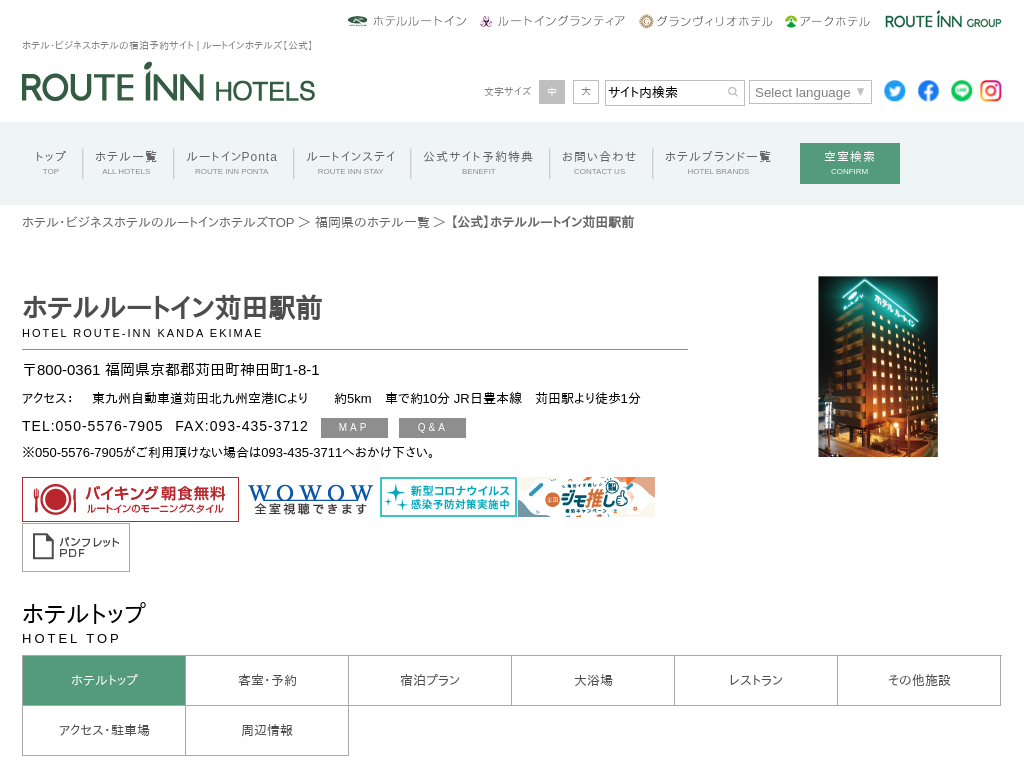The width and height of the screenshot is (1024, 768).
Task: Click the ホテルルートイン brand logo link
Action: [408, 21]
